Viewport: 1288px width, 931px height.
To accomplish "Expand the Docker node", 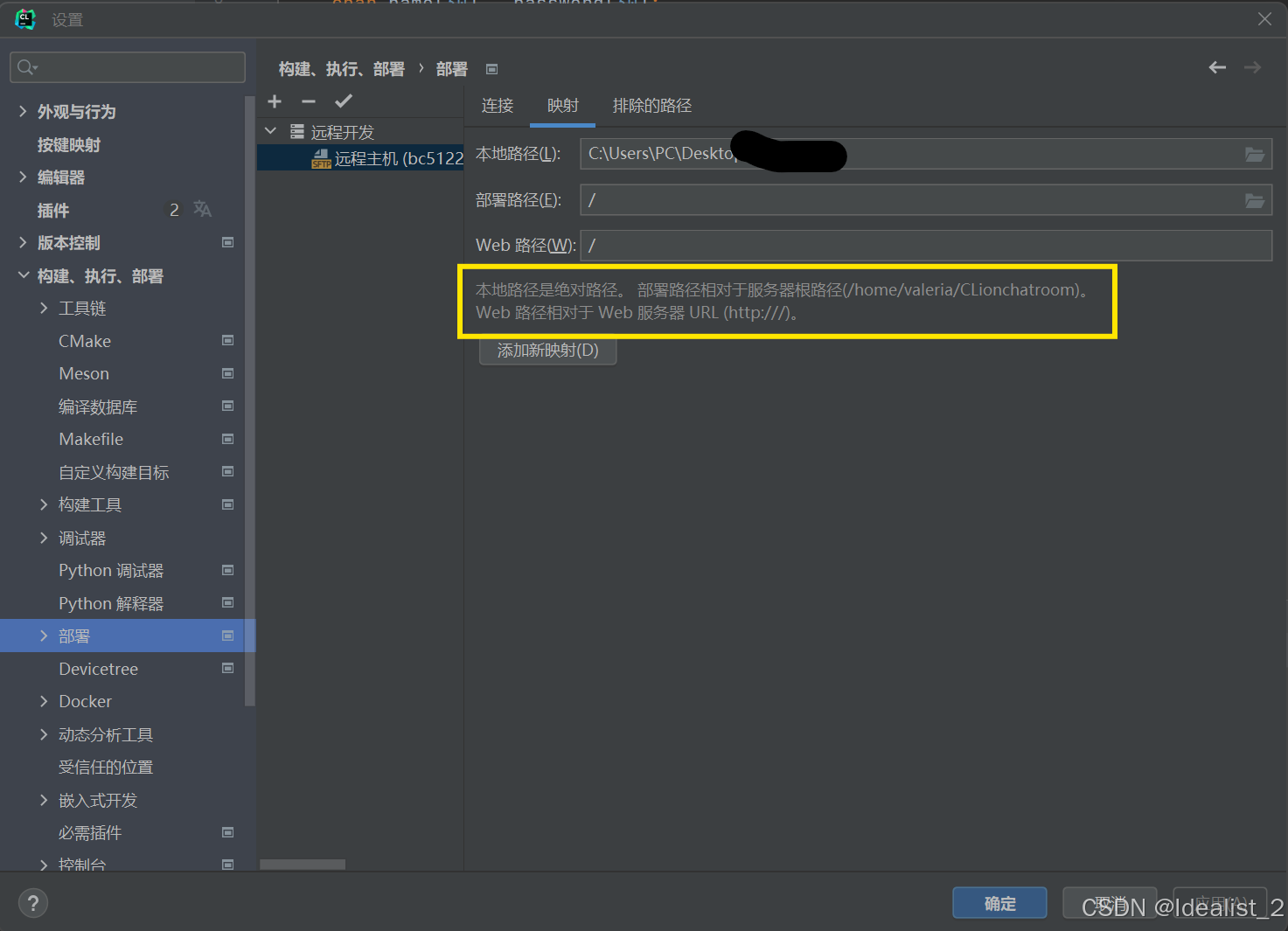I will [x=44, y=701].
